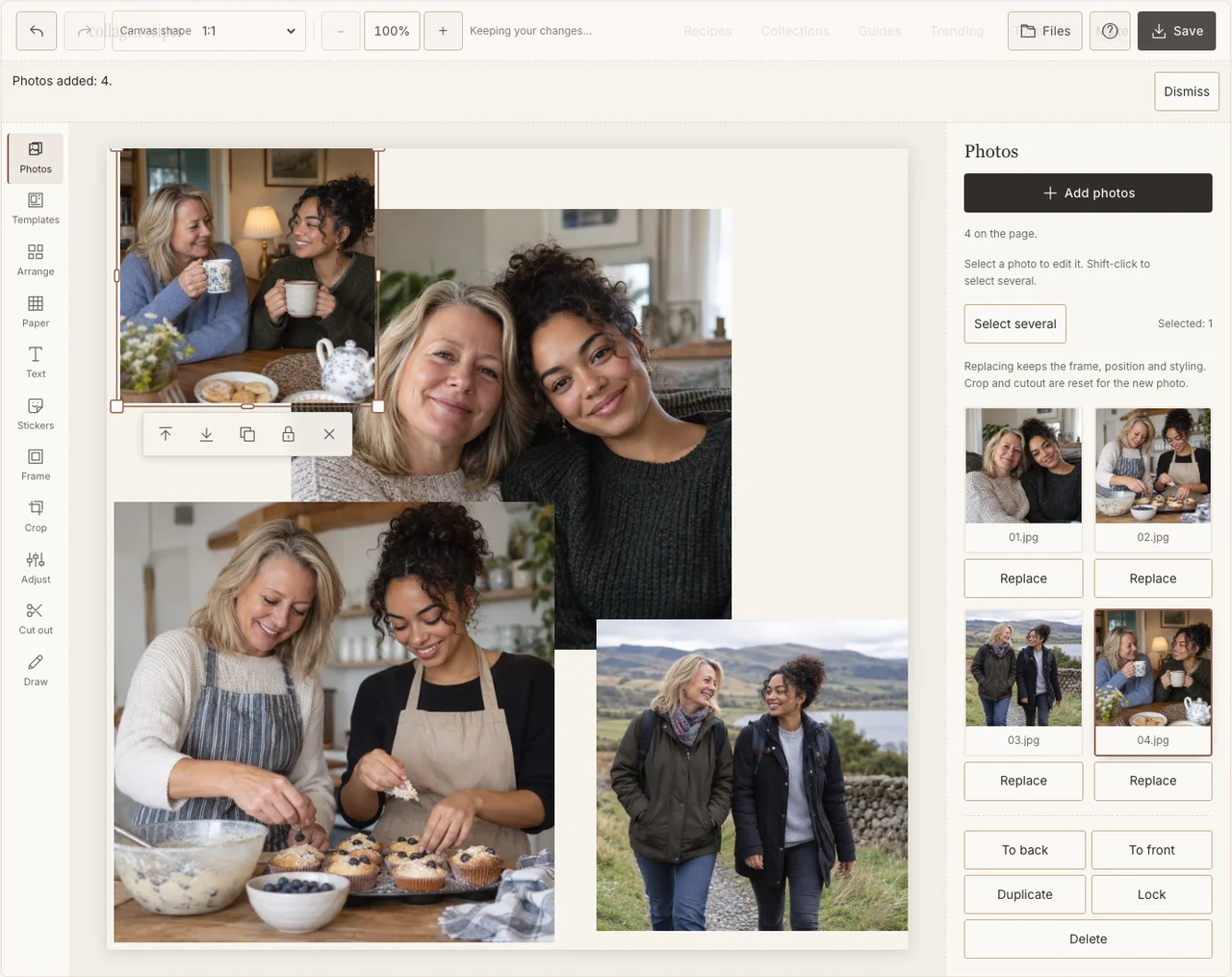Image resolution: width=1232 pixels, height=977 pixels.
Task: Zoom in with the plus button
Action: click(x=443, y=31)
